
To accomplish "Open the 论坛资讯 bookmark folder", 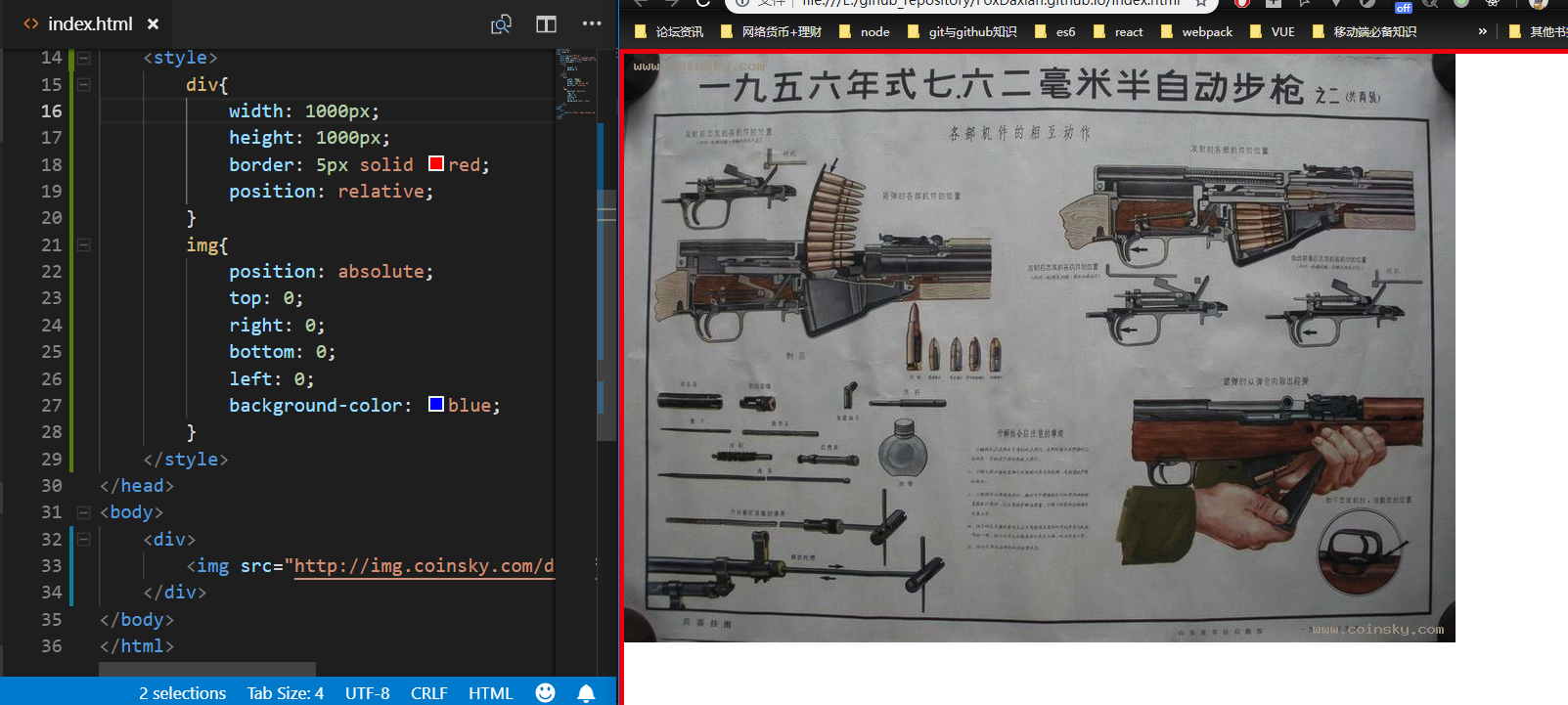I will (x=669, y=32).
